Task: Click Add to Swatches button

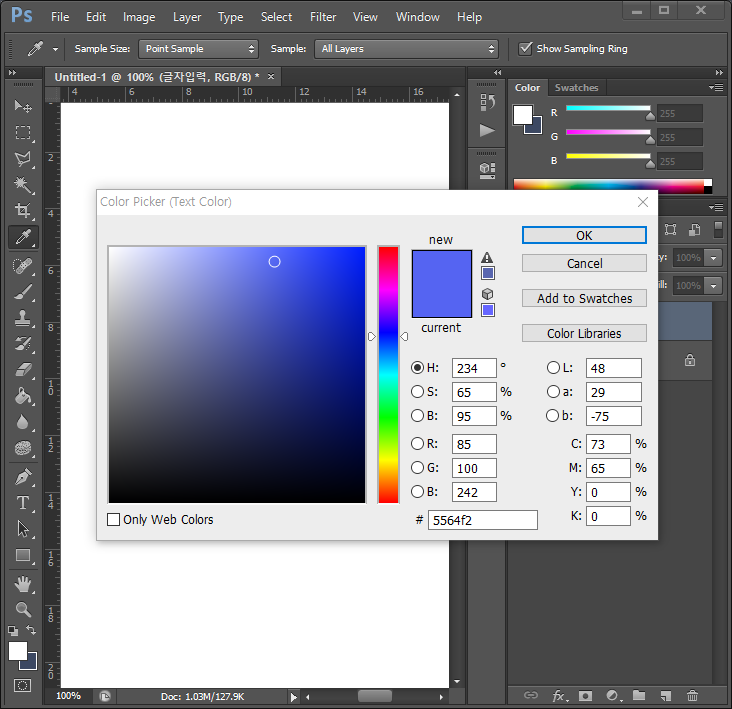Action: [584, 298]
